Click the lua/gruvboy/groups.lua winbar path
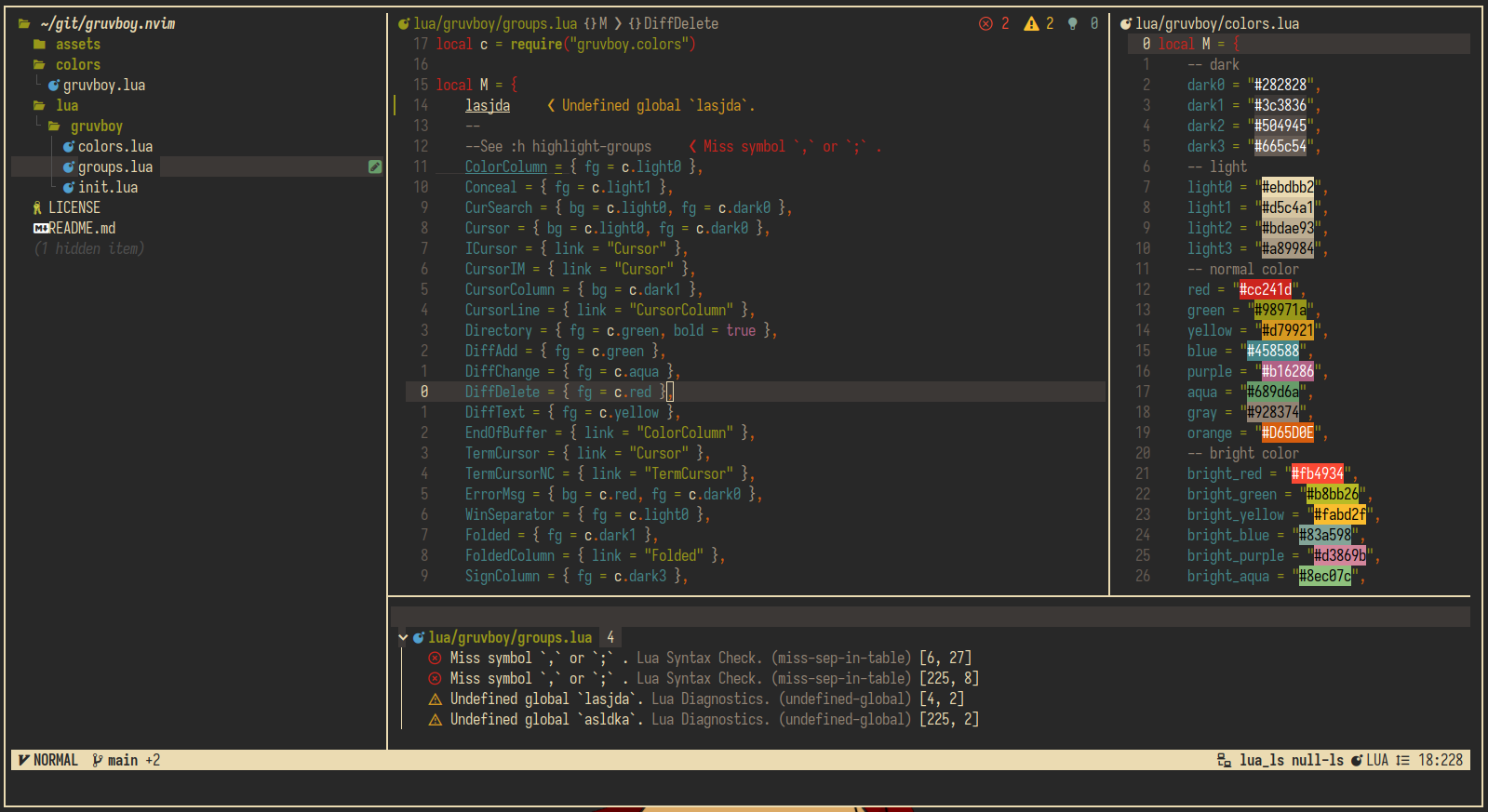This screenshot has width=1488, height=812. [x=495, y=24]
